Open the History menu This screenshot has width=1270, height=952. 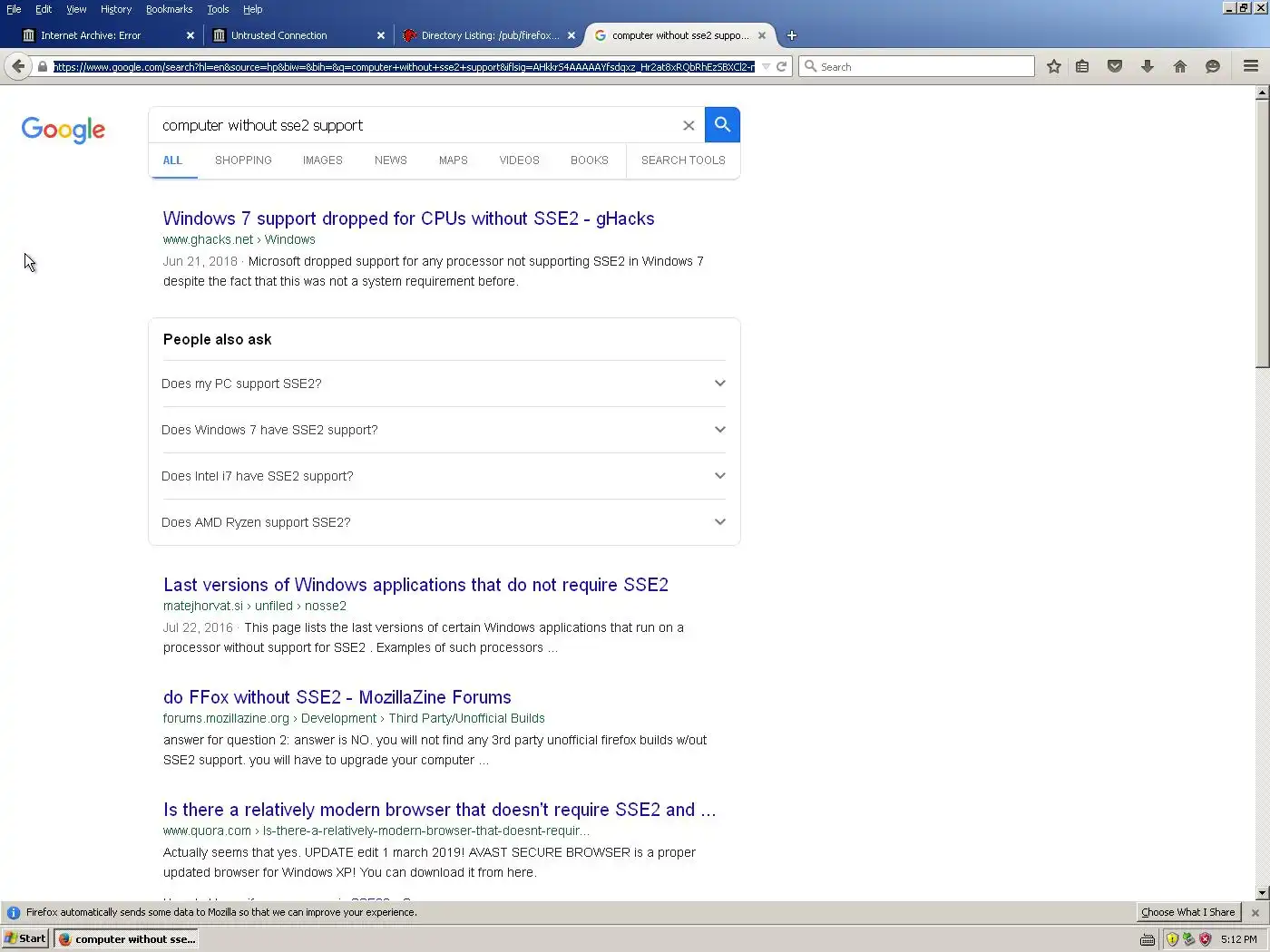coord(116,9)
